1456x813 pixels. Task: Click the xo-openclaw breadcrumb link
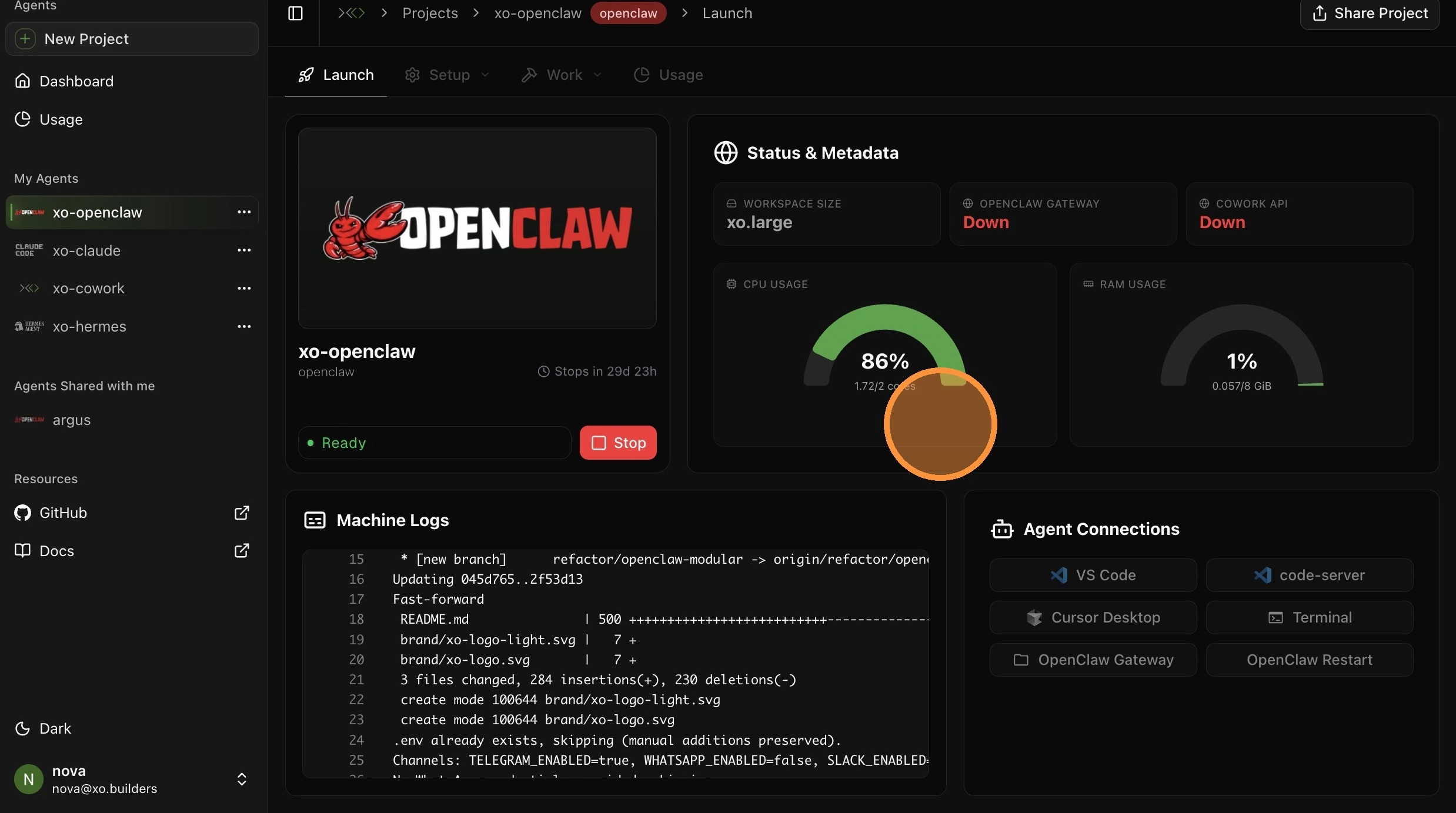point(537,13)
